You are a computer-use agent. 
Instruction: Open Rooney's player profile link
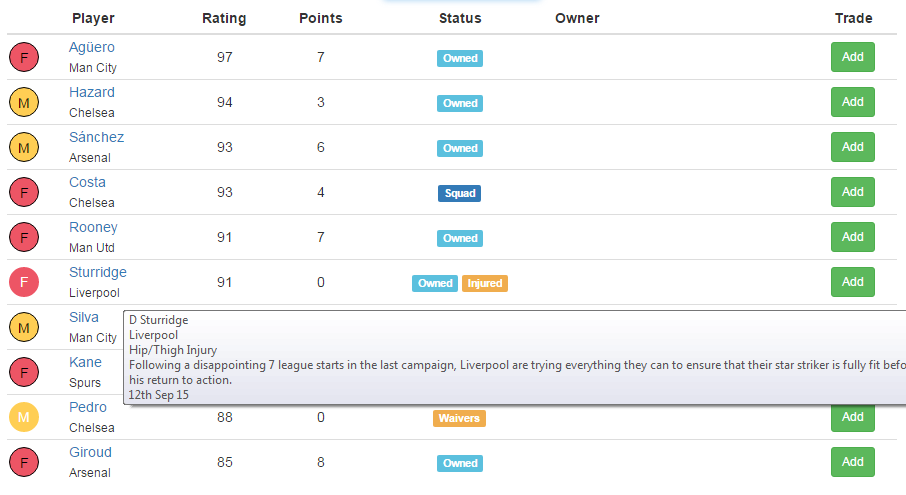point(93,228)
